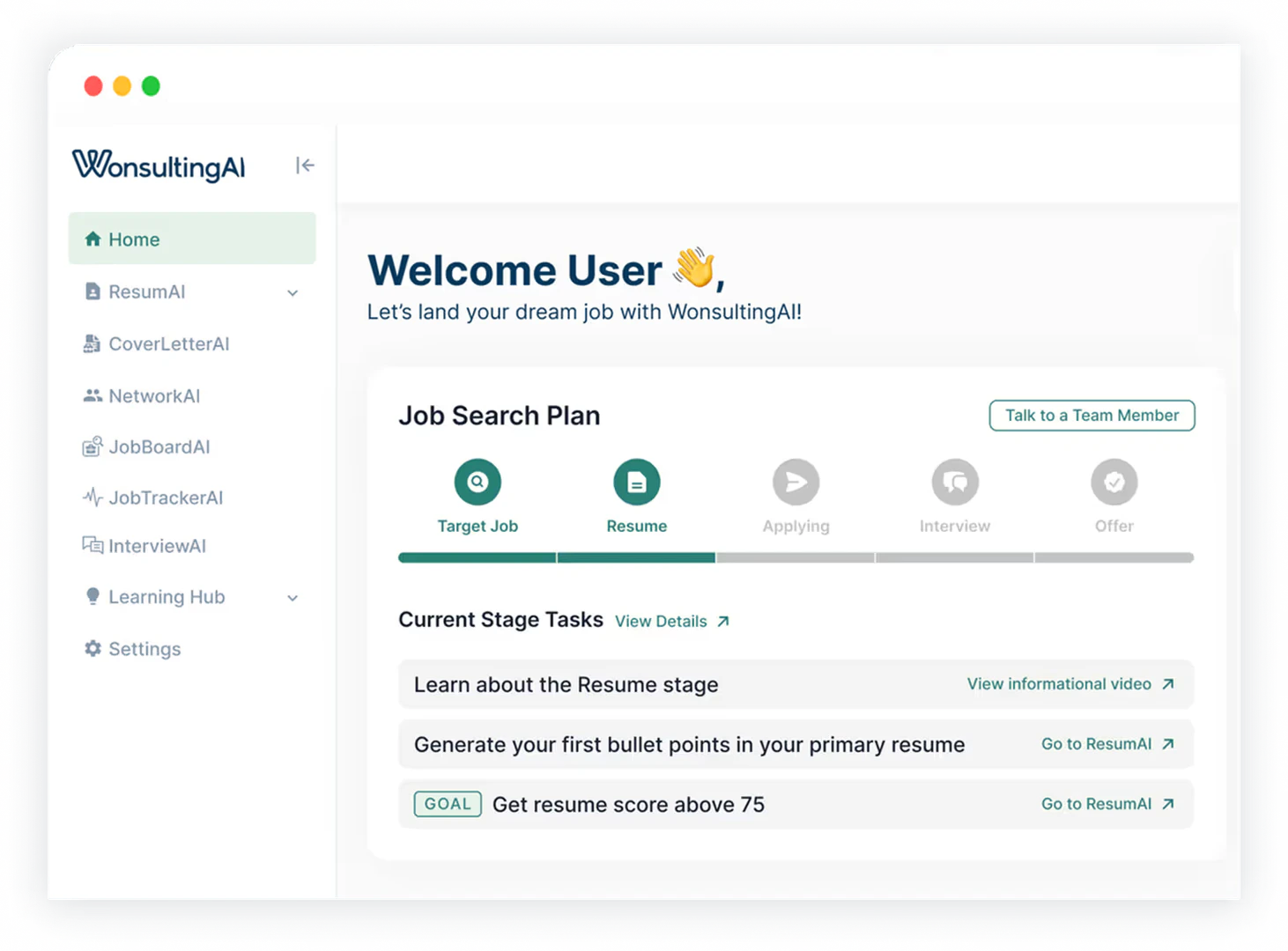The width and height of the screenshot is (1288, 951).
Task: Click the WonsultingAI logo
Action: tap(159, 166)
